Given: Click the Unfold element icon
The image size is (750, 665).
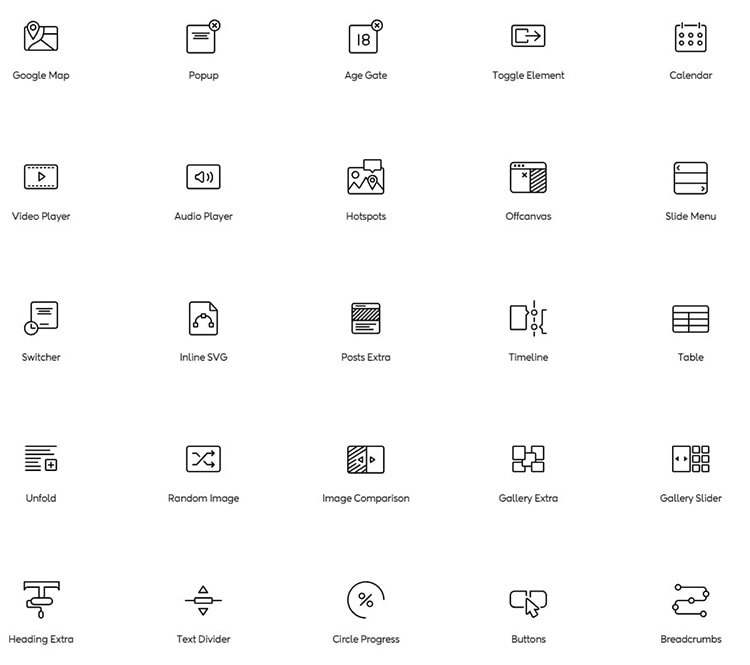Looking at the screenshot, I should [41, 458].
